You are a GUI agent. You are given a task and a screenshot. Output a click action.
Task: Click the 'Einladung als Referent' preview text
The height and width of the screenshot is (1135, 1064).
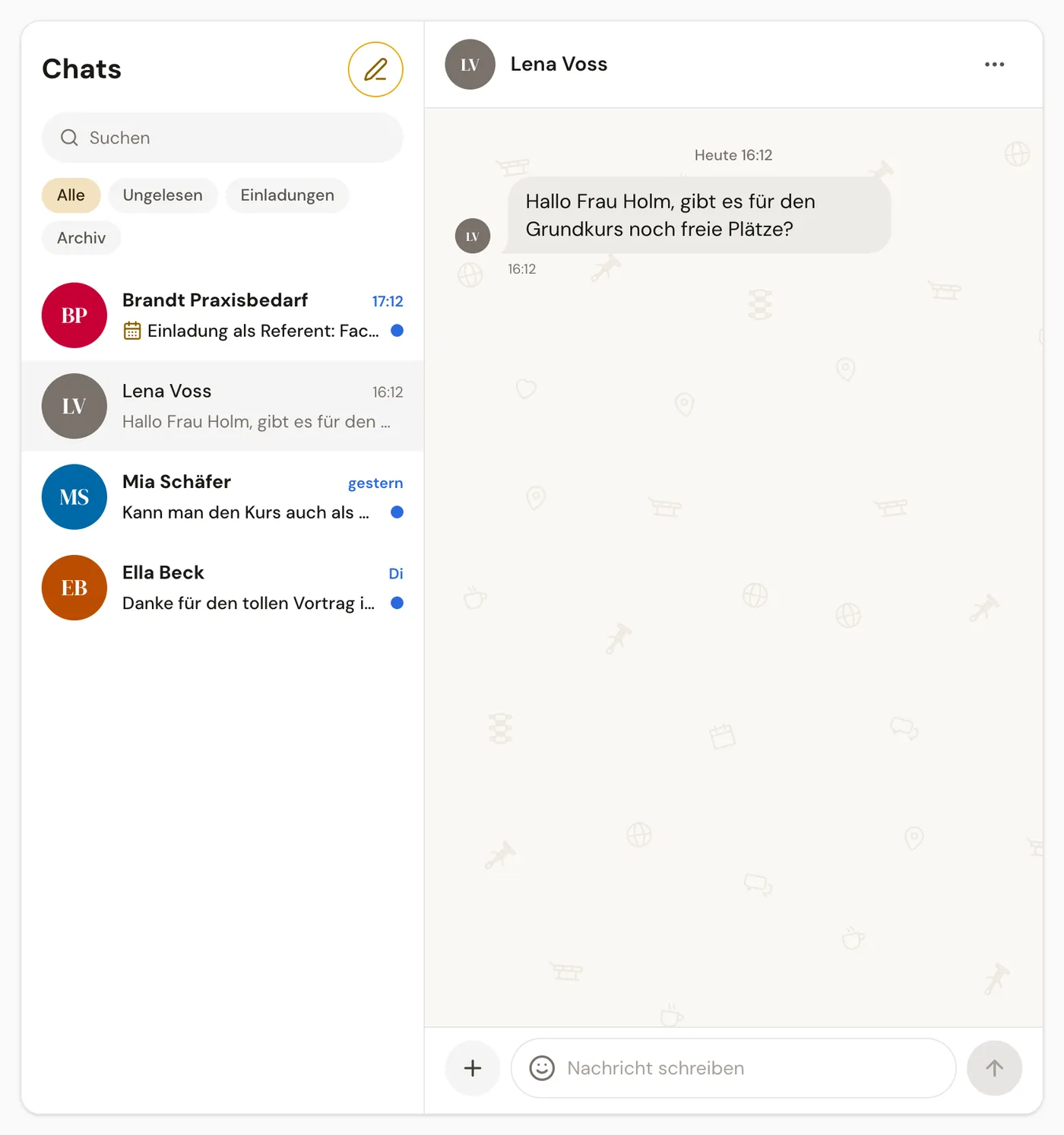(x=263, y=331)
